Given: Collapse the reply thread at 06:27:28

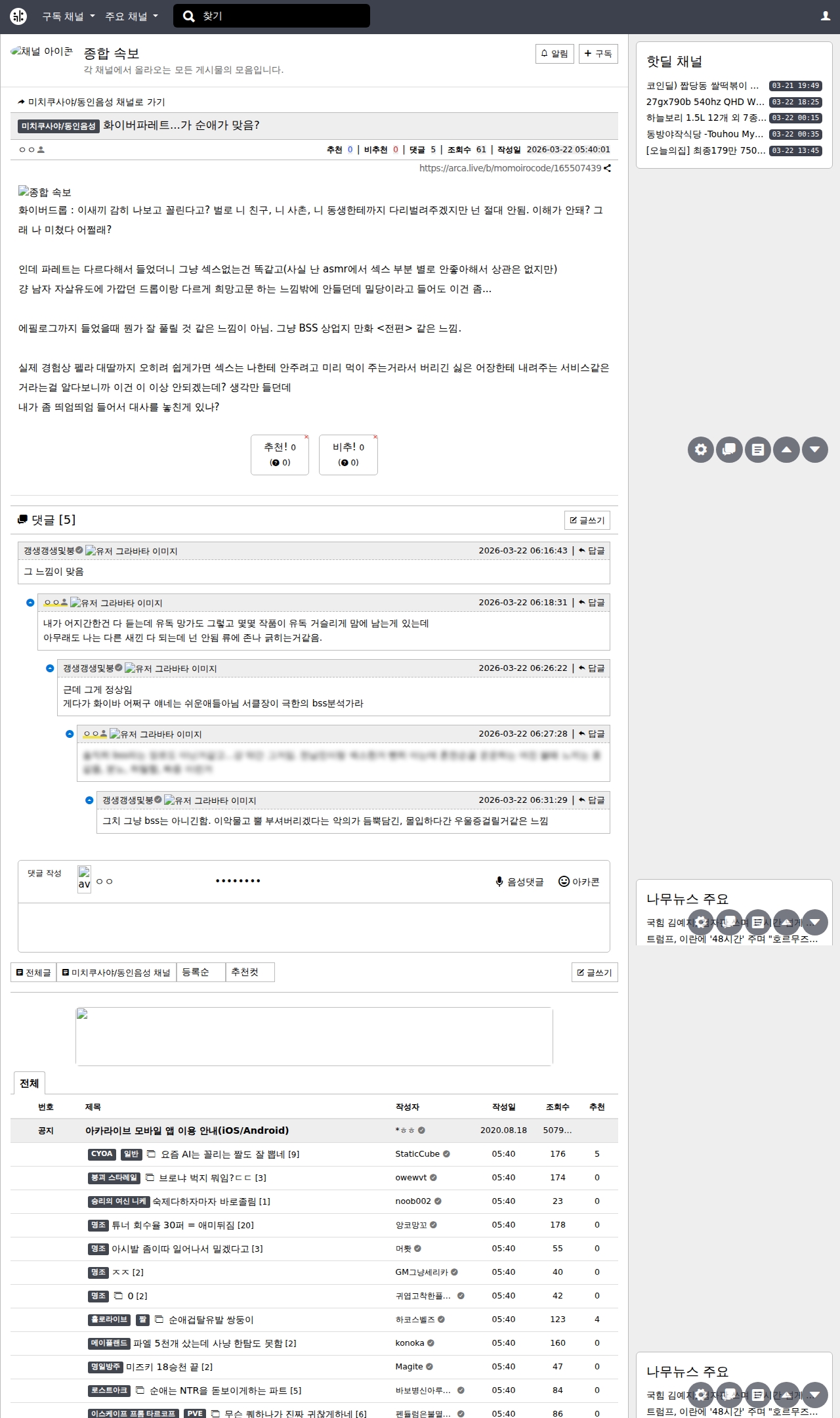Looking at the screenshot, I should [70, 734].
